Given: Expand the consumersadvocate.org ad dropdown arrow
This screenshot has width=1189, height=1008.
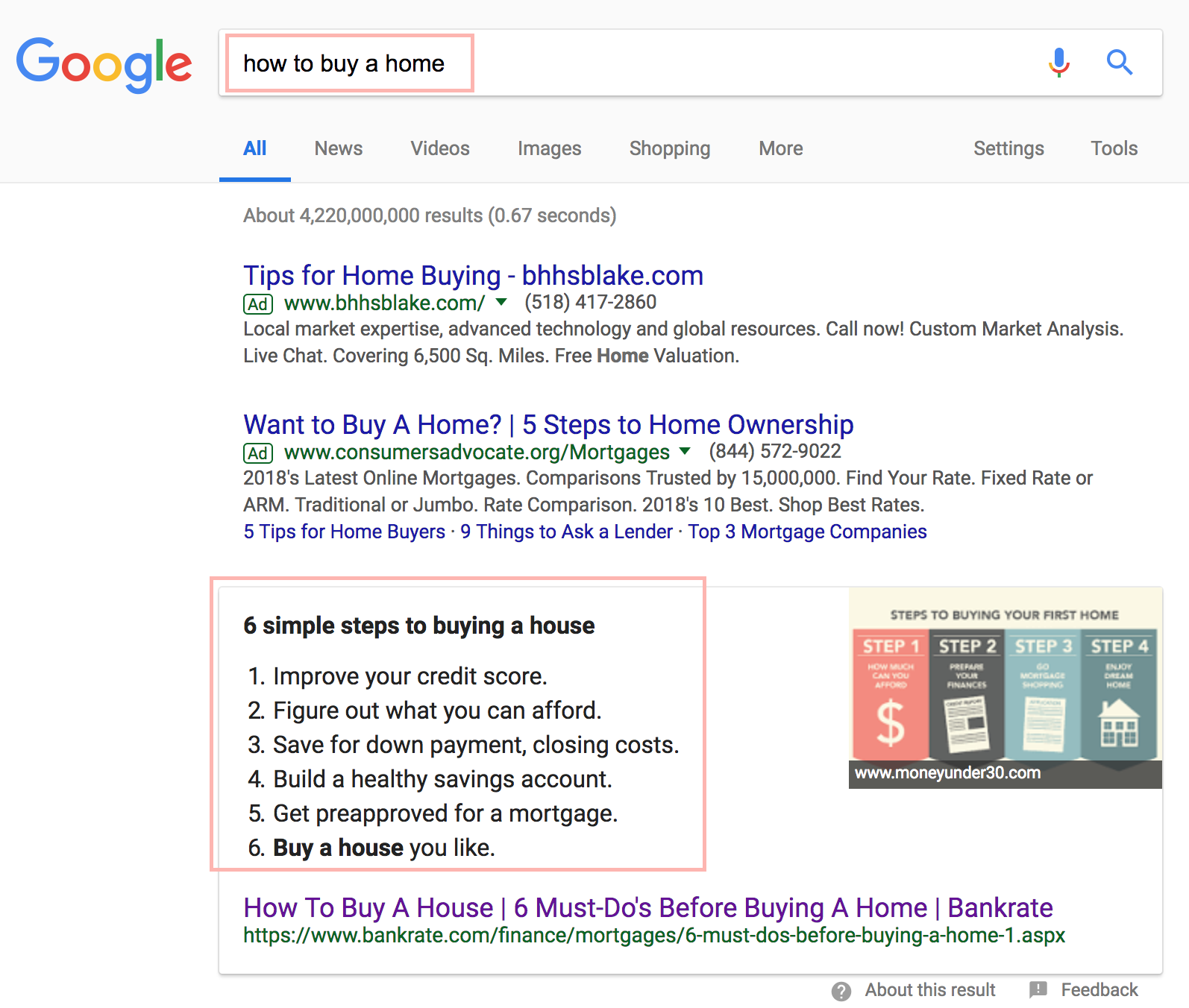Looking at the screenshot, I should click(x=685, y=451).
